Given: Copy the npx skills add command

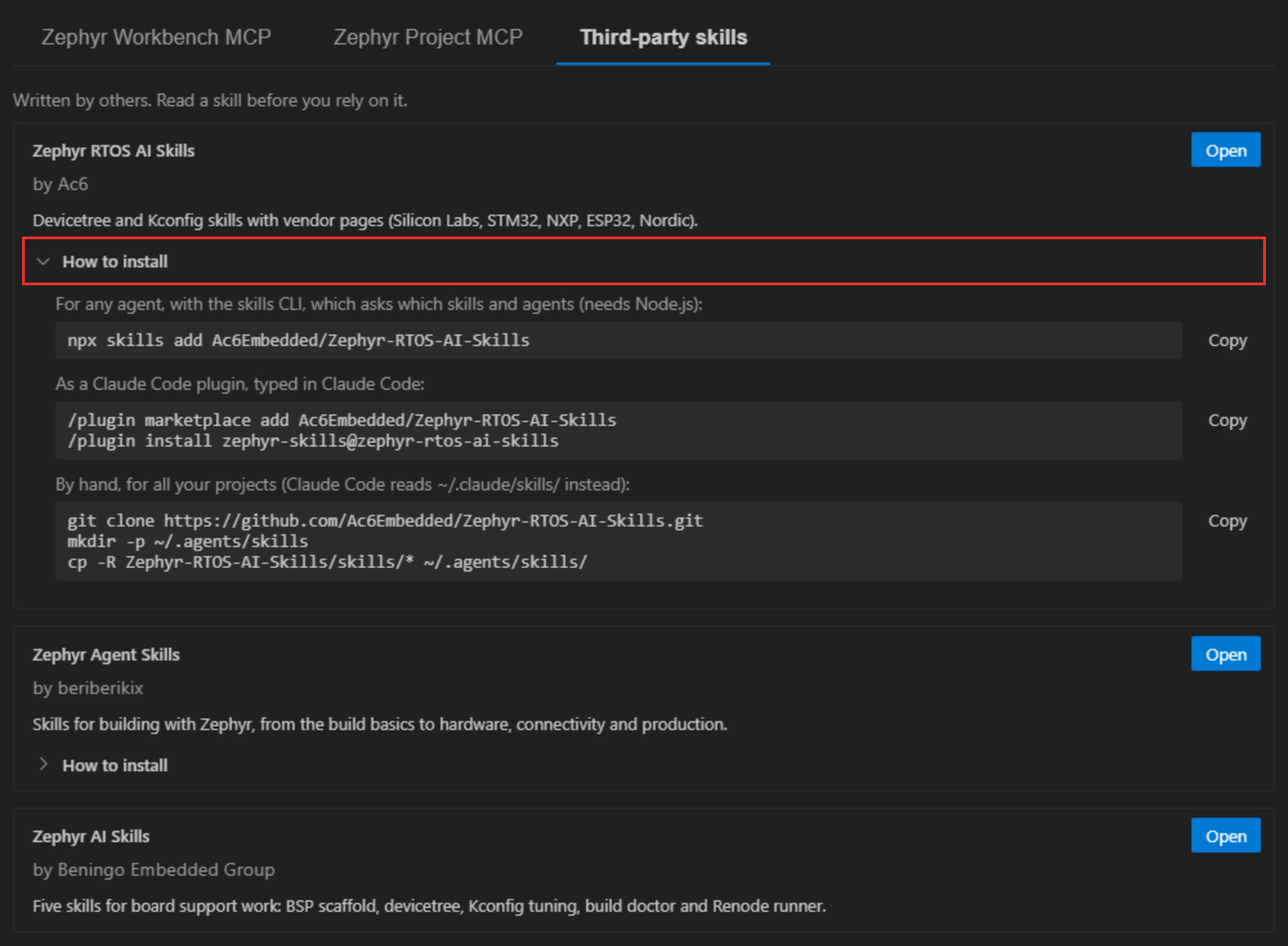Looking at the screenshot, I should tap(1227, 340).
